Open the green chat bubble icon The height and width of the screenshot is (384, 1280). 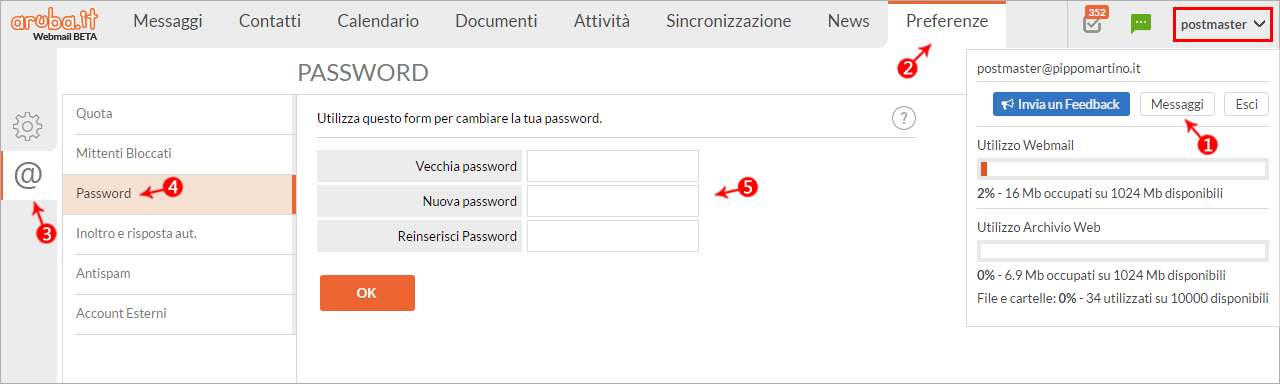1140,24
